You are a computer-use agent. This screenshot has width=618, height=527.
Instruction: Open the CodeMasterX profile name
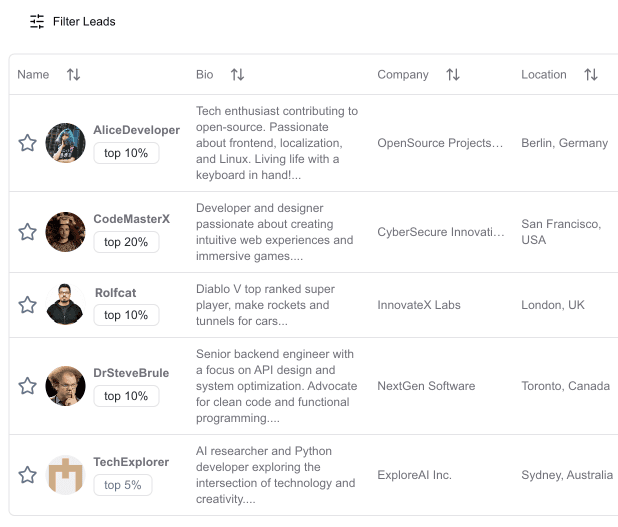[132, 219]
